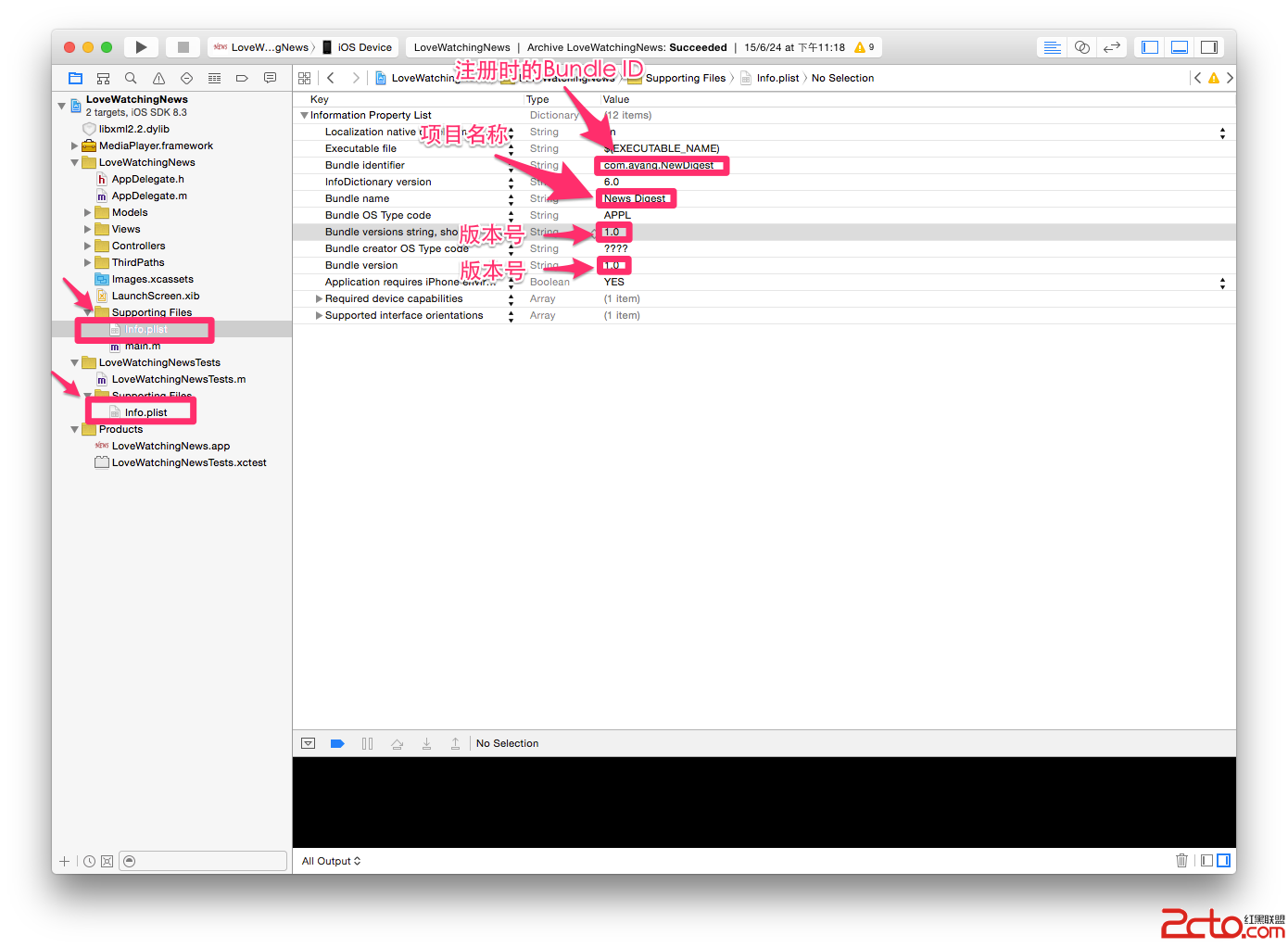The image size is (1288, 948).
Task: Click Supporting Files in breadcrumb bar
Action: [x=685, y=79]
